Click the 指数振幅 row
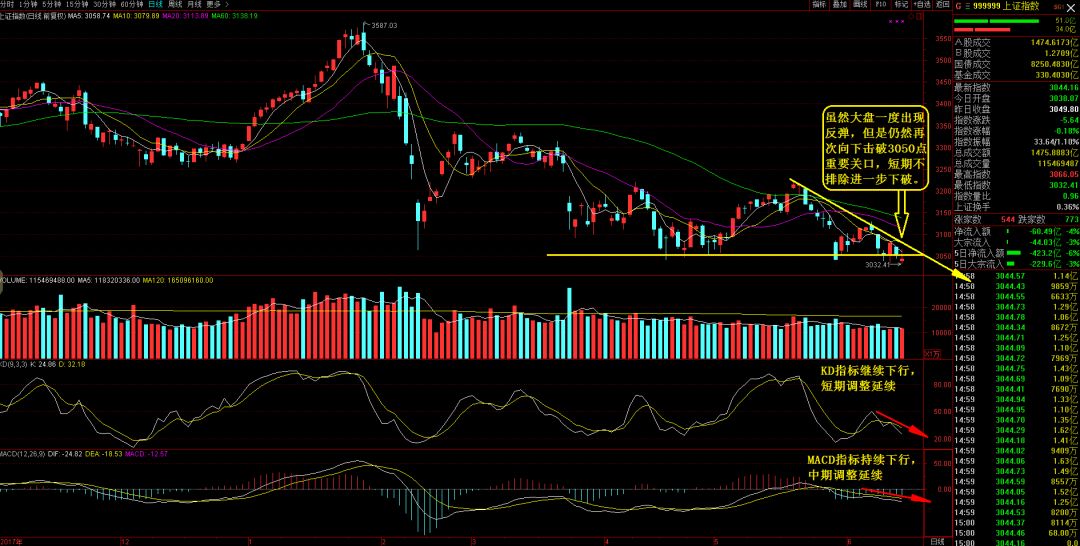The image size is (1080, 546). (x=1016, y=142)
